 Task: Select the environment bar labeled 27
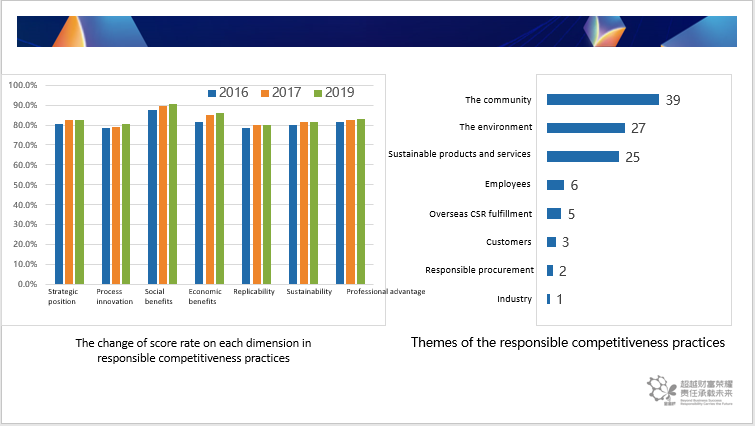point(586,128)
